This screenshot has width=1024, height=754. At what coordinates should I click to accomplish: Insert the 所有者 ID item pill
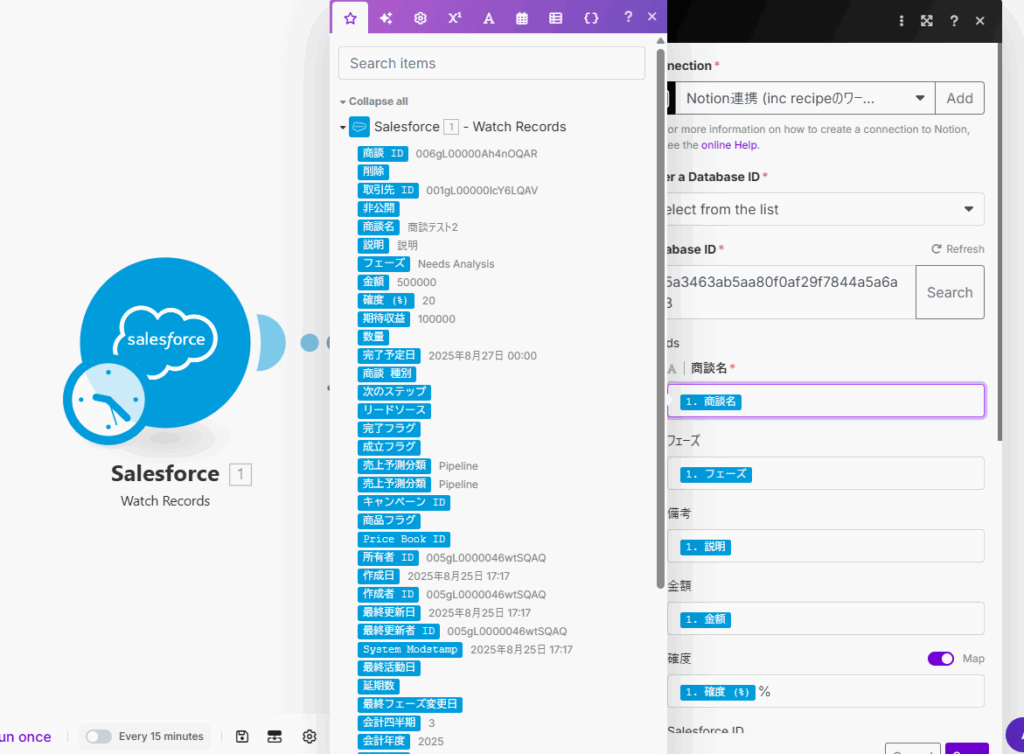pos(388,558)
